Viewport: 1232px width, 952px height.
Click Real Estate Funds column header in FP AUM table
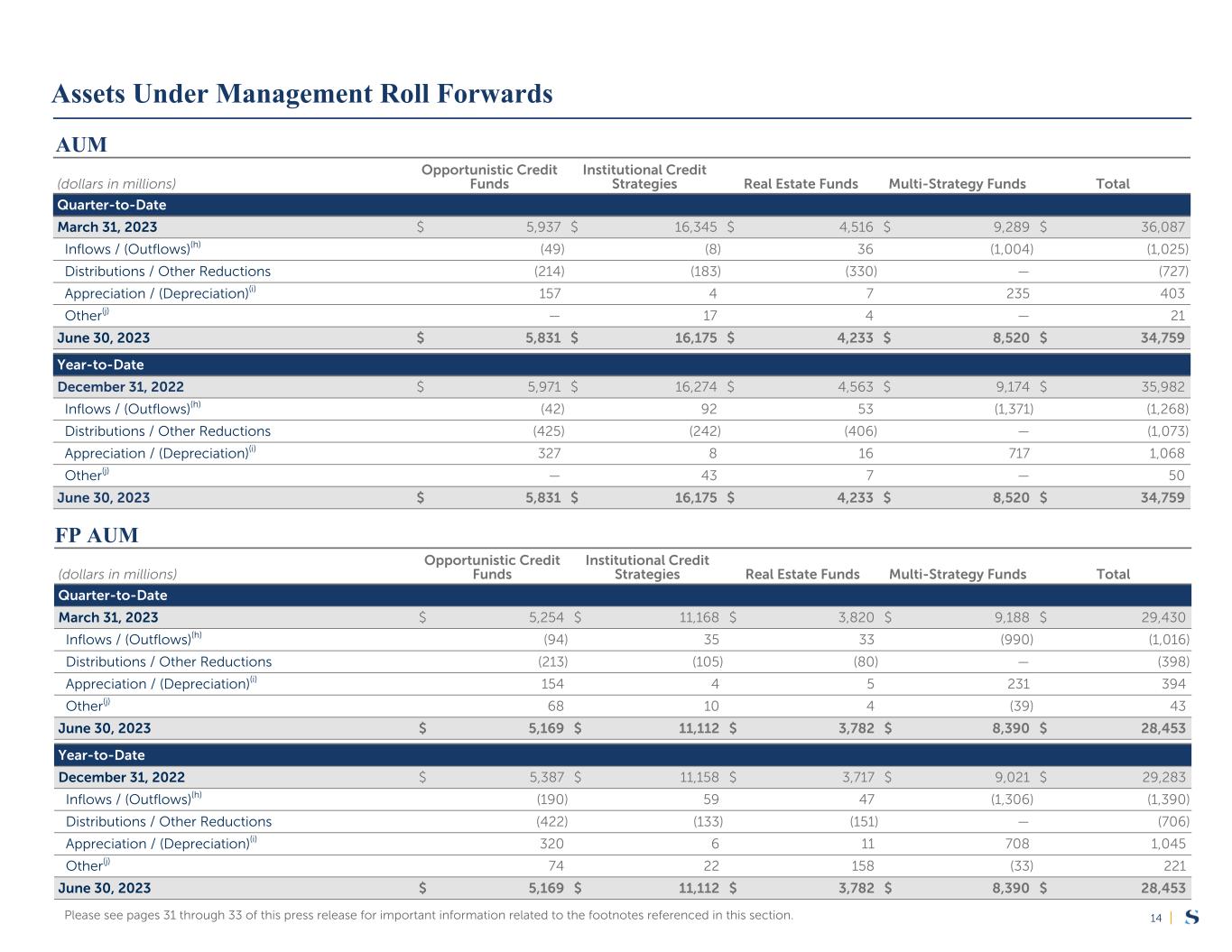[x=802, y=575]
